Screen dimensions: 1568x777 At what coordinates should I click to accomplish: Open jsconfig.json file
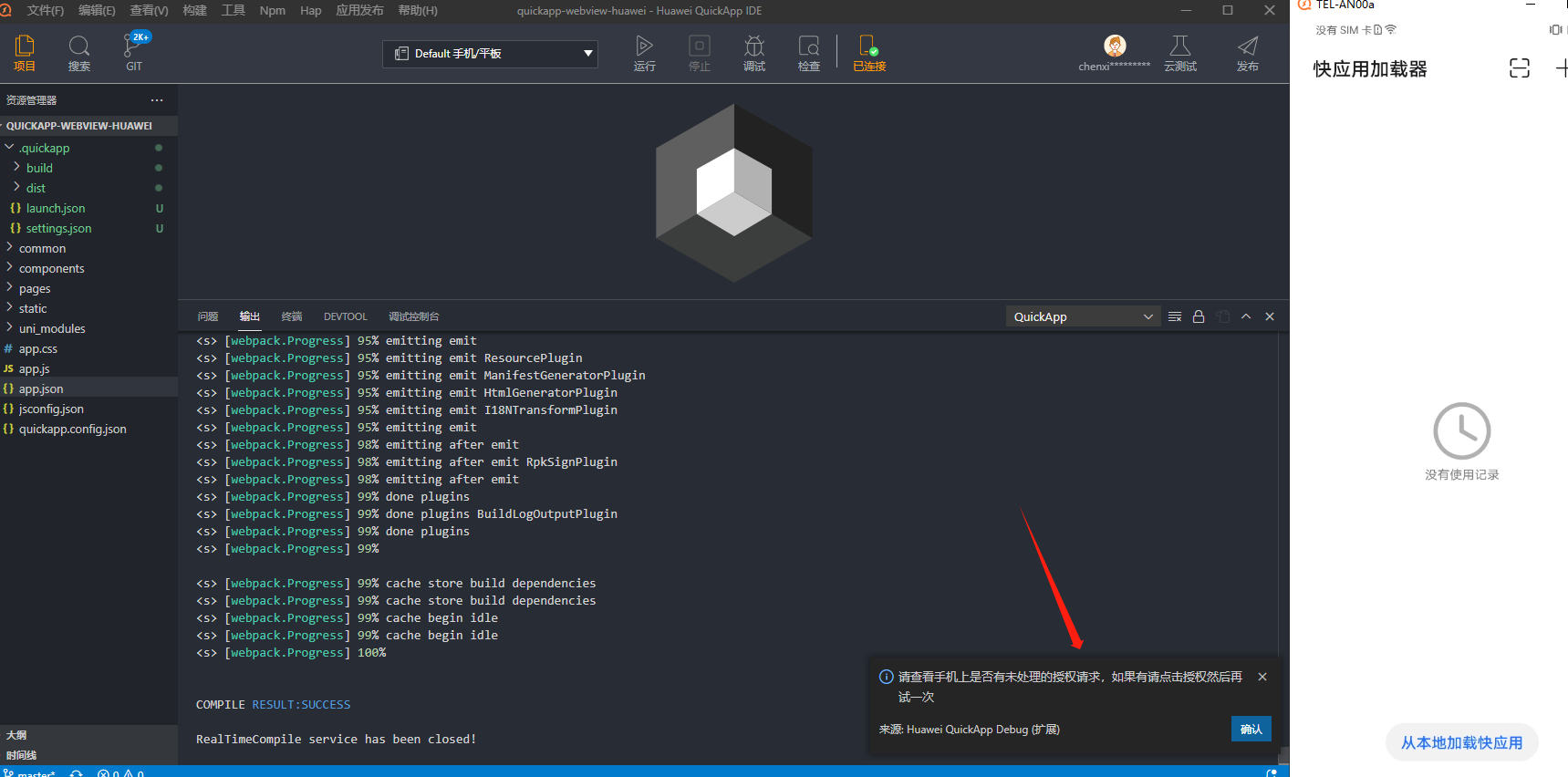coord(88,409)
